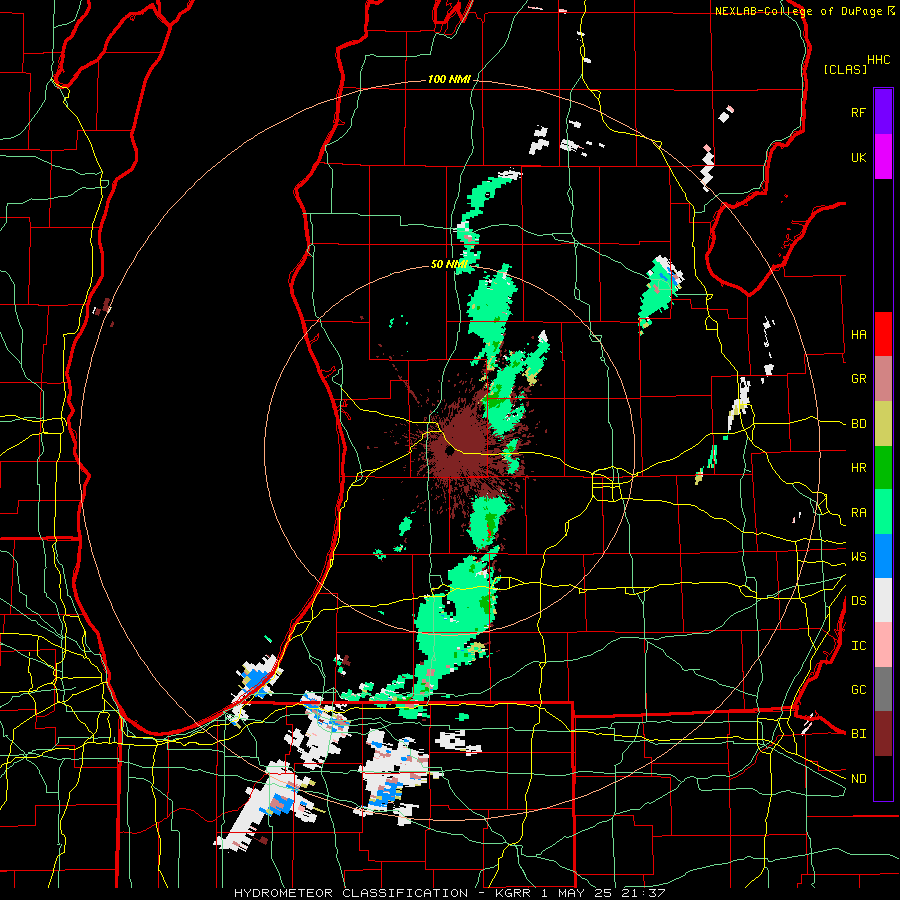
Task: Click the 'RF' legend label
Action: coord(858,112)
